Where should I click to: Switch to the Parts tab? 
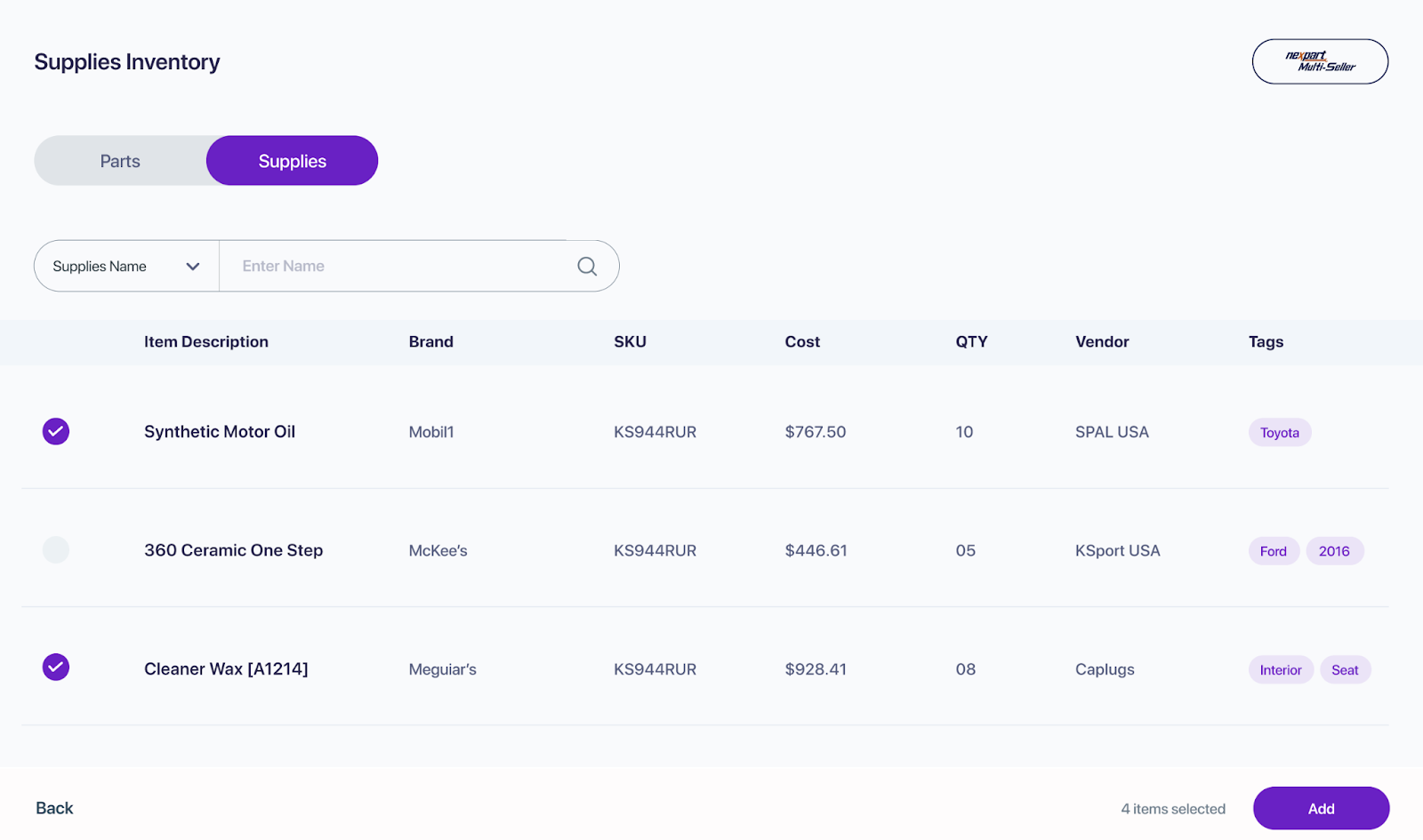click(x=120, y=161)
